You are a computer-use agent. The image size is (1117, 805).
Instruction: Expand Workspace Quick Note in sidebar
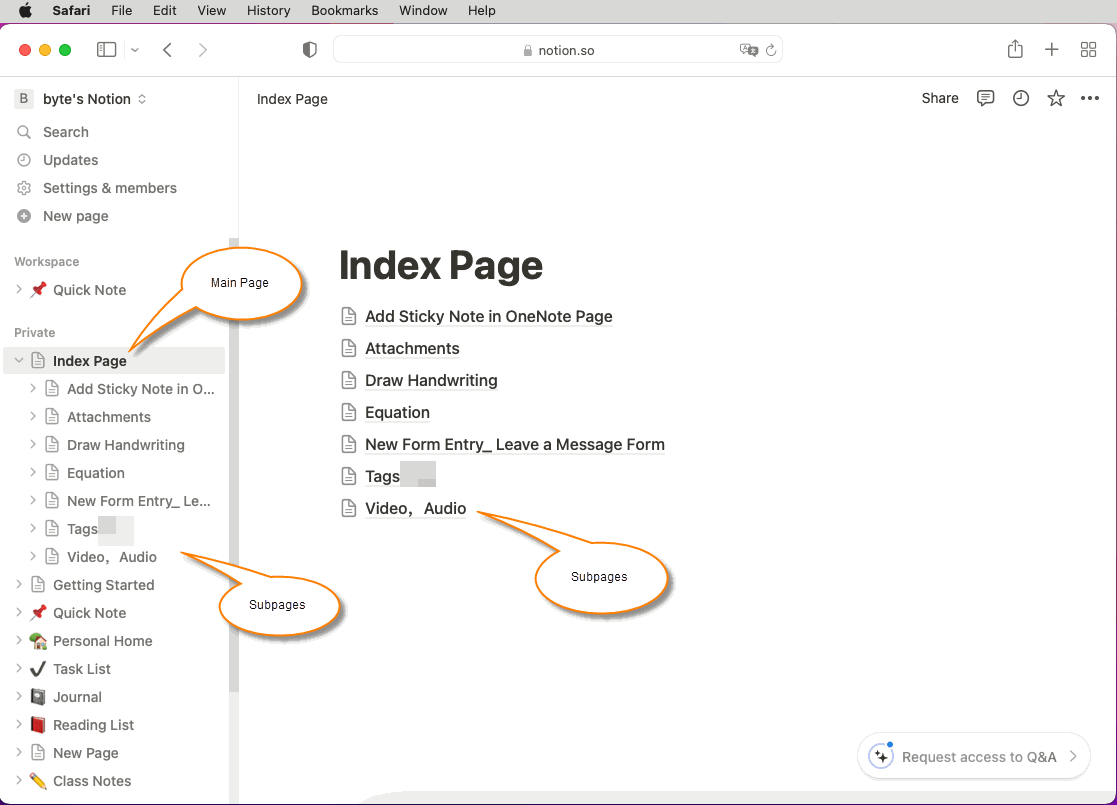point(19,289)
